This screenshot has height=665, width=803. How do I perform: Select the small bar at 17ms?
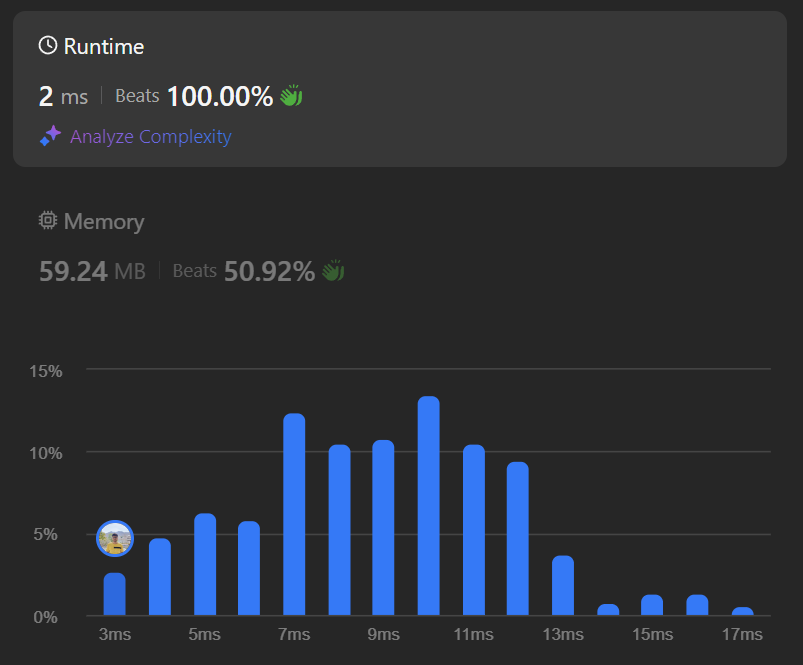pyautogui.click(x=742, y=611)
